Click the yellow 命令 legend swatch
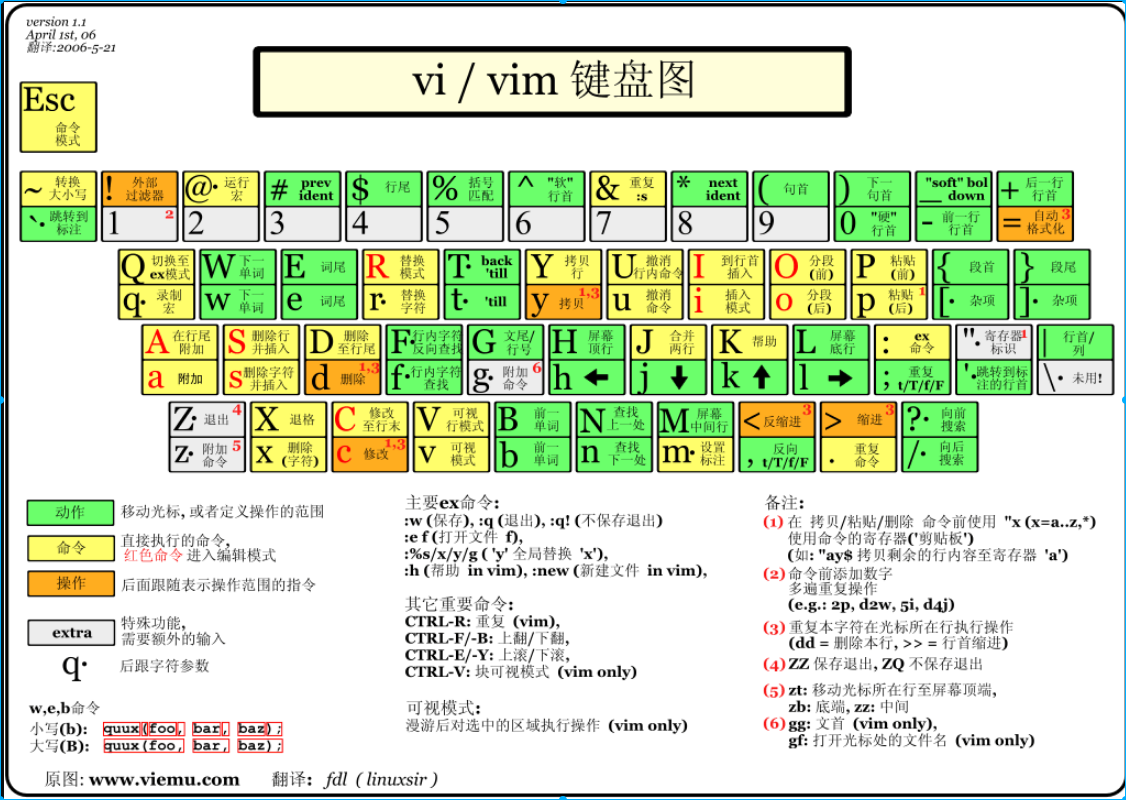This screenshot has width=1126, height=800. tap(70, 547)
